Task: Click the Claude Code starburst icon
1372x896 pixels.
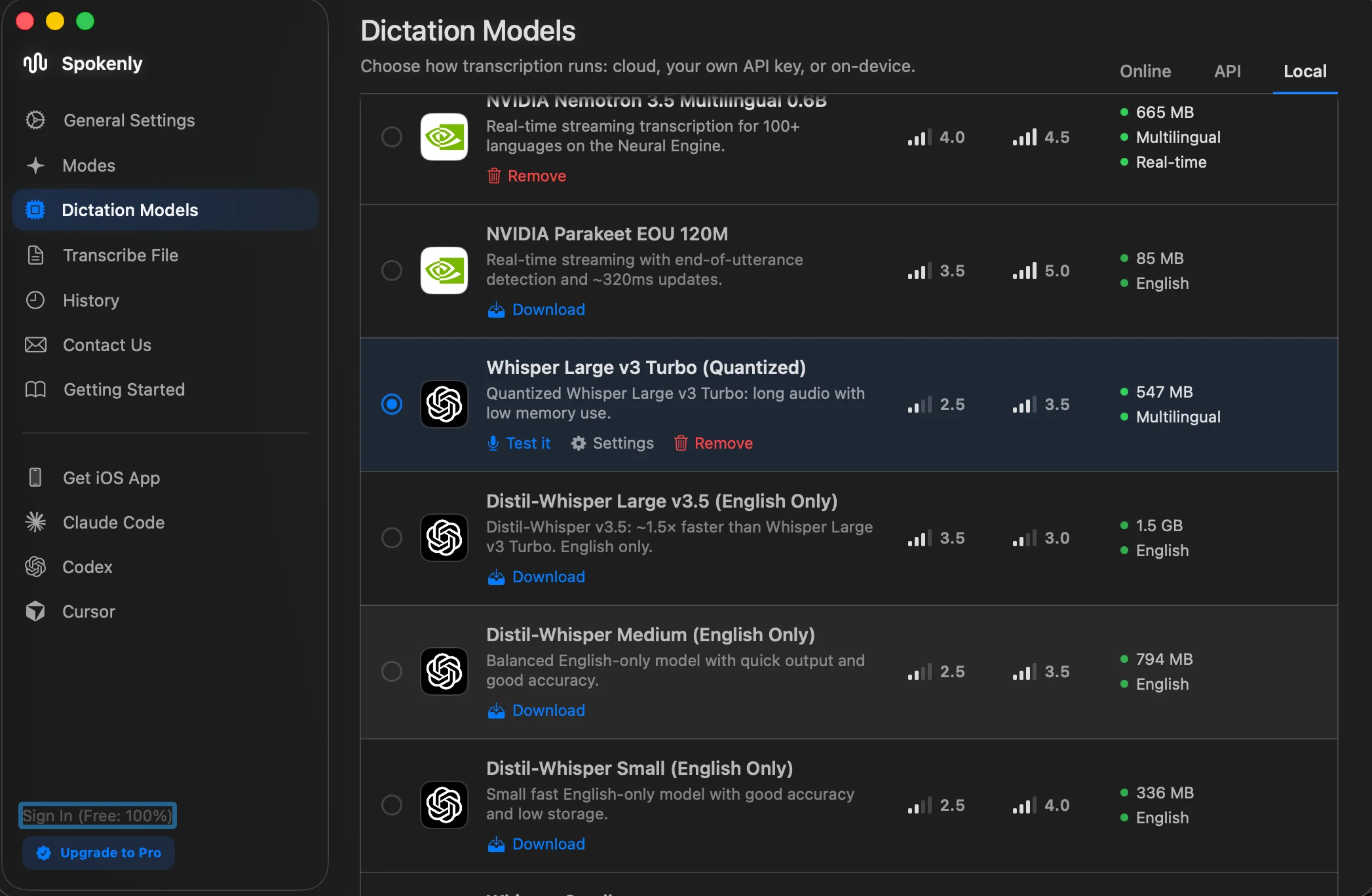Action: click(35, 522)
